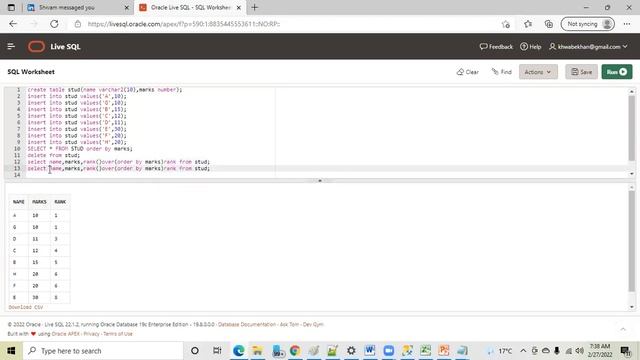Open Zoom from taskbar
The image size is (640, 360).
(x=389, y=351)
